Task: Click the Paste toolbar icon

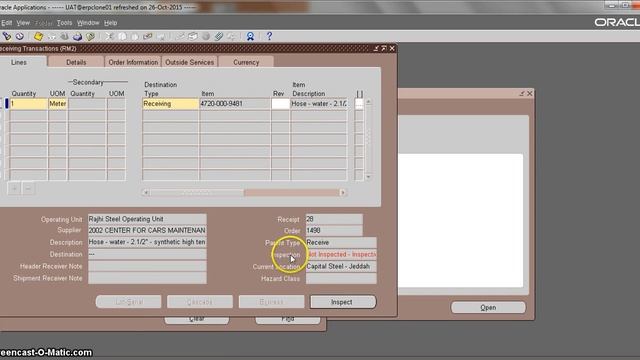Action: 135,36
